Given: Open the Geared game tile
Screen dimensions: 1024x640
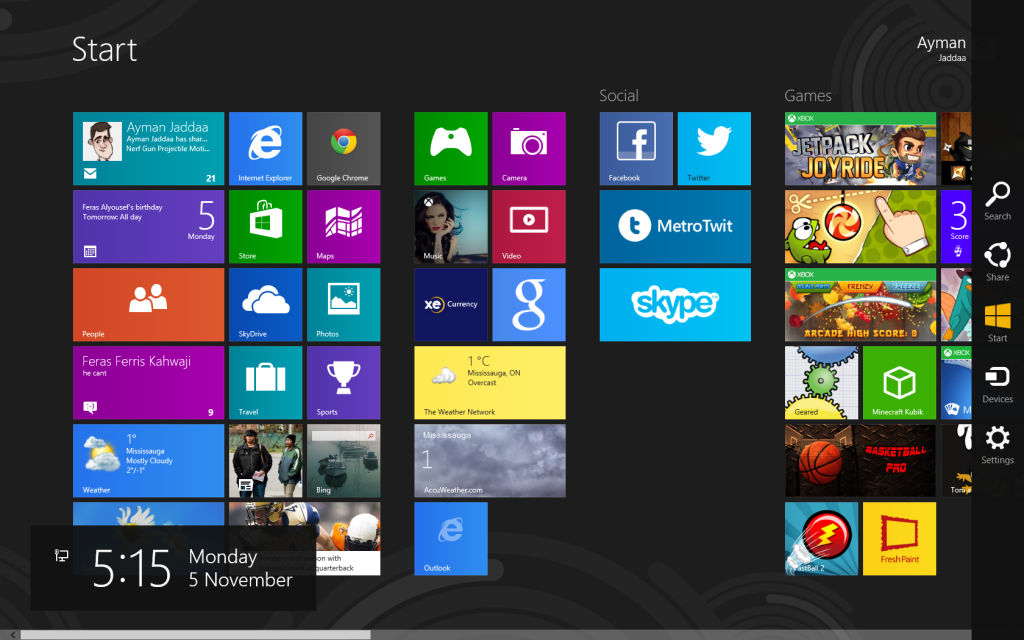Looking at the screenshot, I should (x=822, y=383).
